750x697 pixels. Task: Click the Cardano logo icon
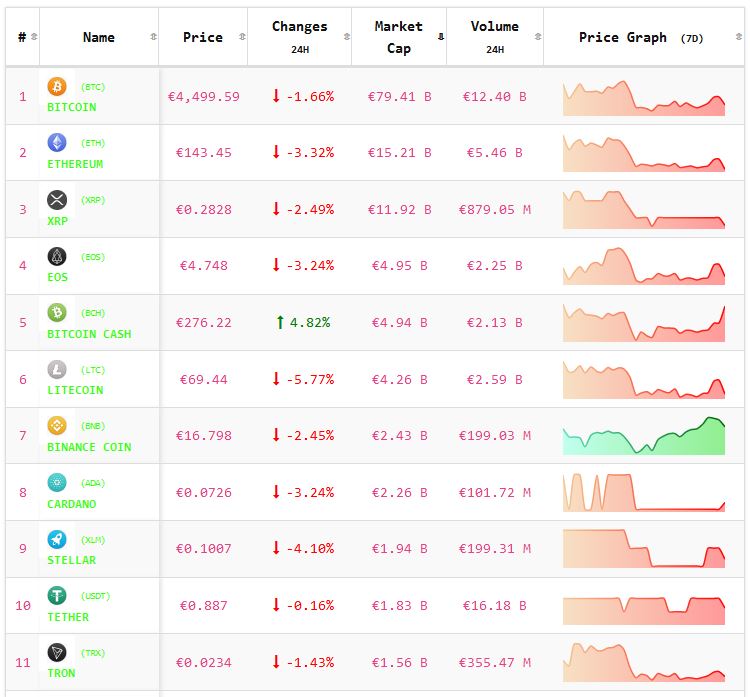click(x=57, y=483)
